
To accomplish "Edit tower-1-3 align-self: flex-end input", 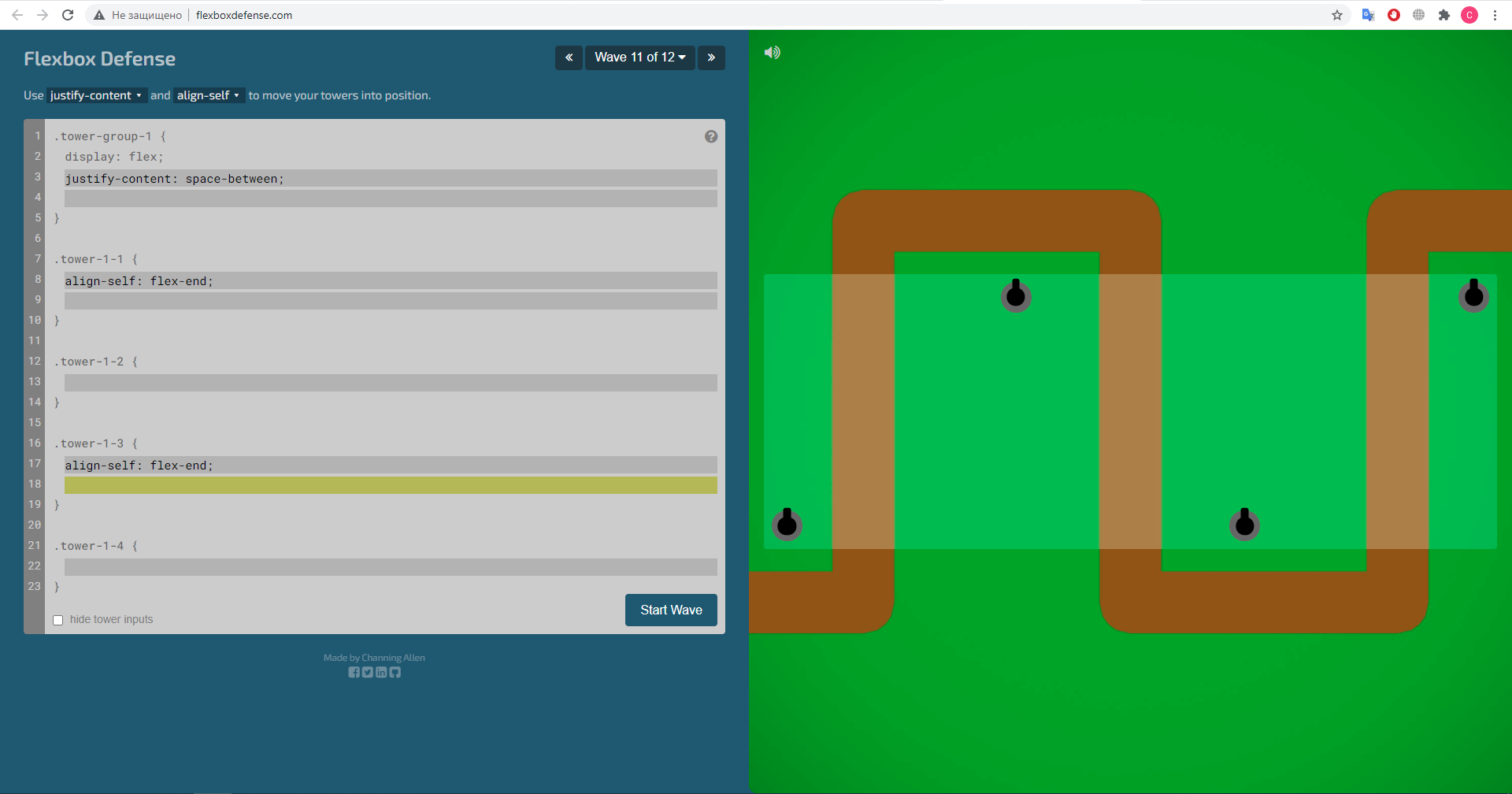I will click(391, 465).
